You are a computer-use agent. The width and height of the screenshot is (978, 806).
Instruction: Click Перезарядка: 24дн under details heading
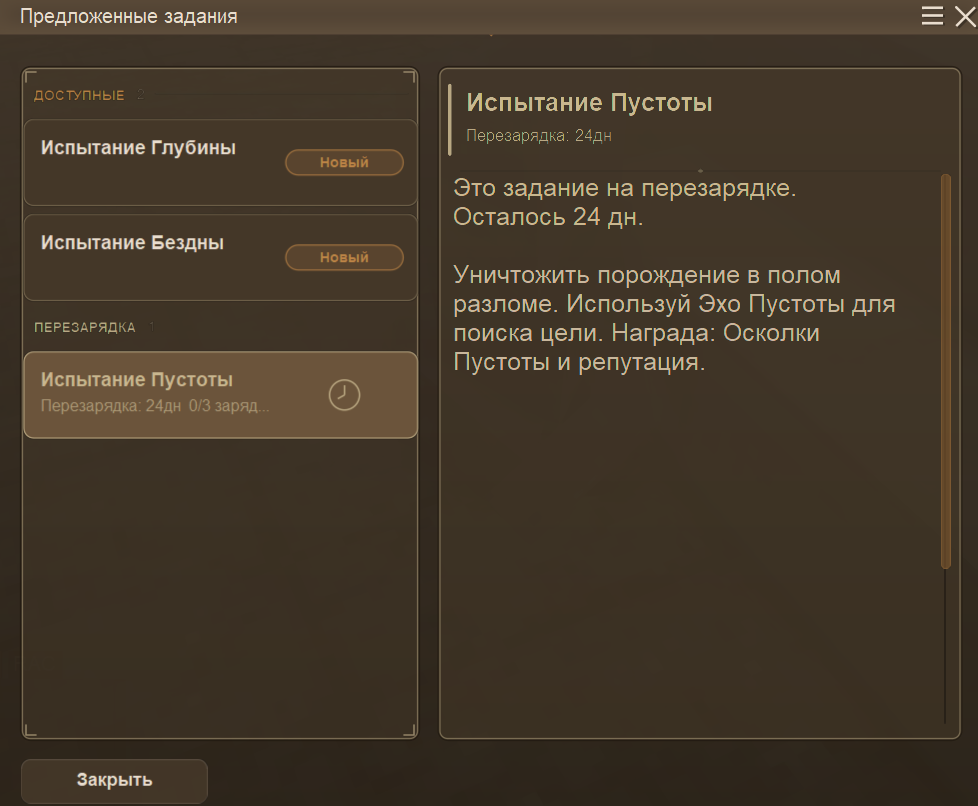tap(539, 136)
